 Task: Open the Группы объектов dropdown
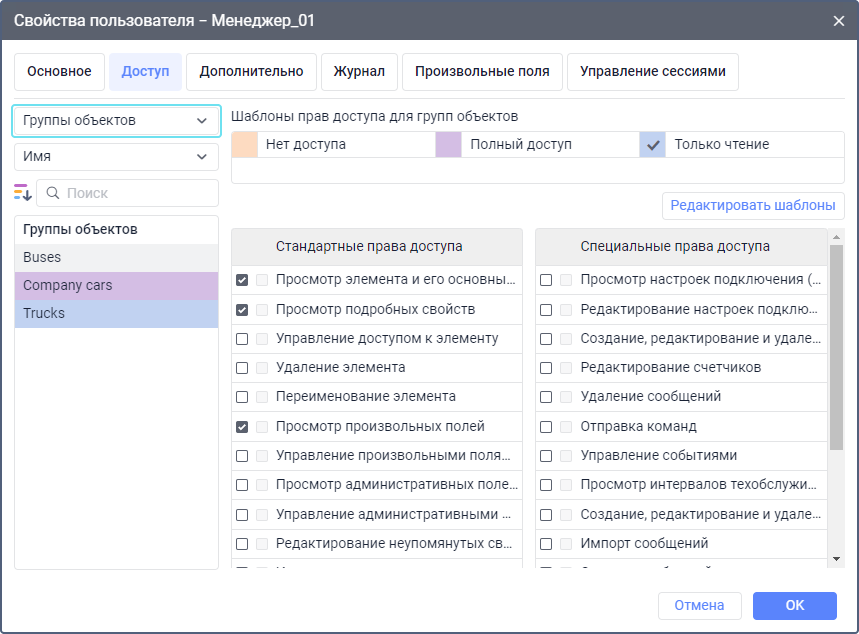pos(116,121)
